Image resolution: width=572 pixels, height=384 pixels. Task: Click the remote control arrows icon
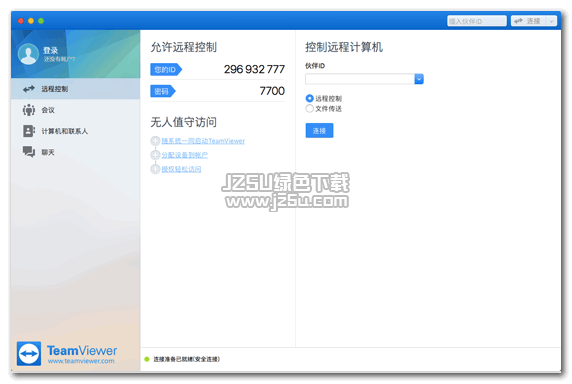[29, 89]
